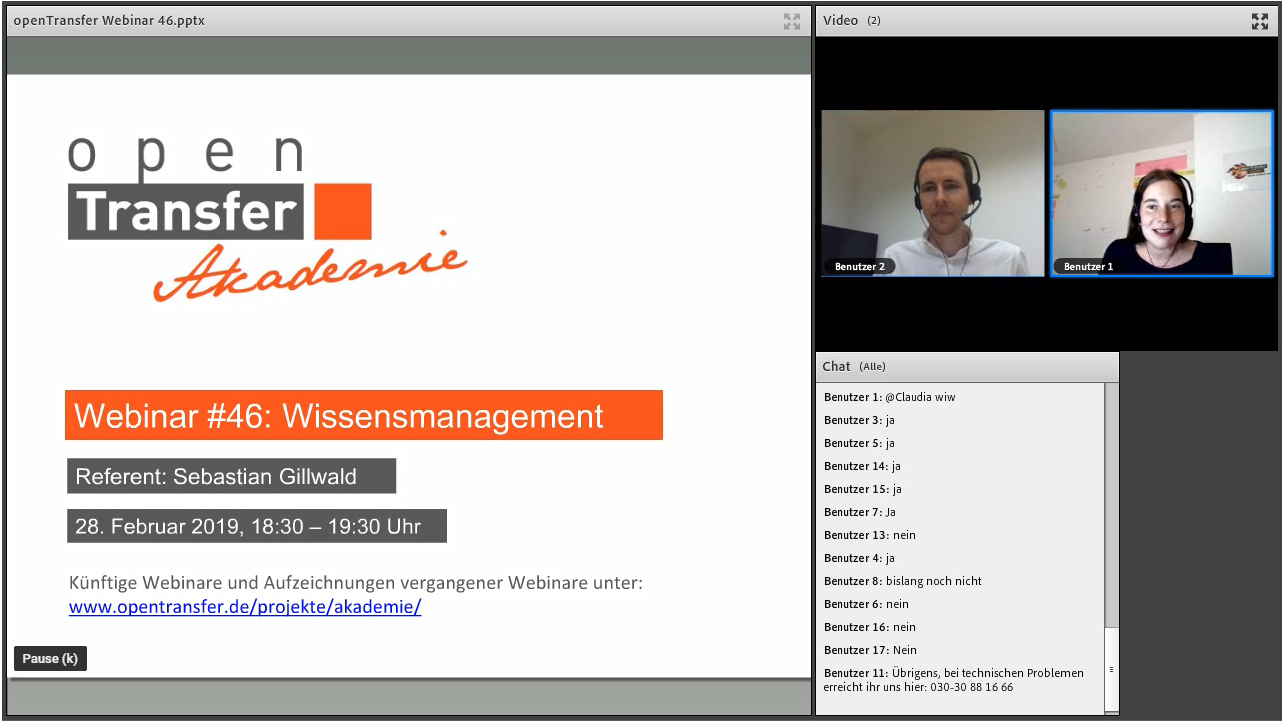1283x721 pixels.
Task: Click Benutzer 3 chat message
Action: 859,420
